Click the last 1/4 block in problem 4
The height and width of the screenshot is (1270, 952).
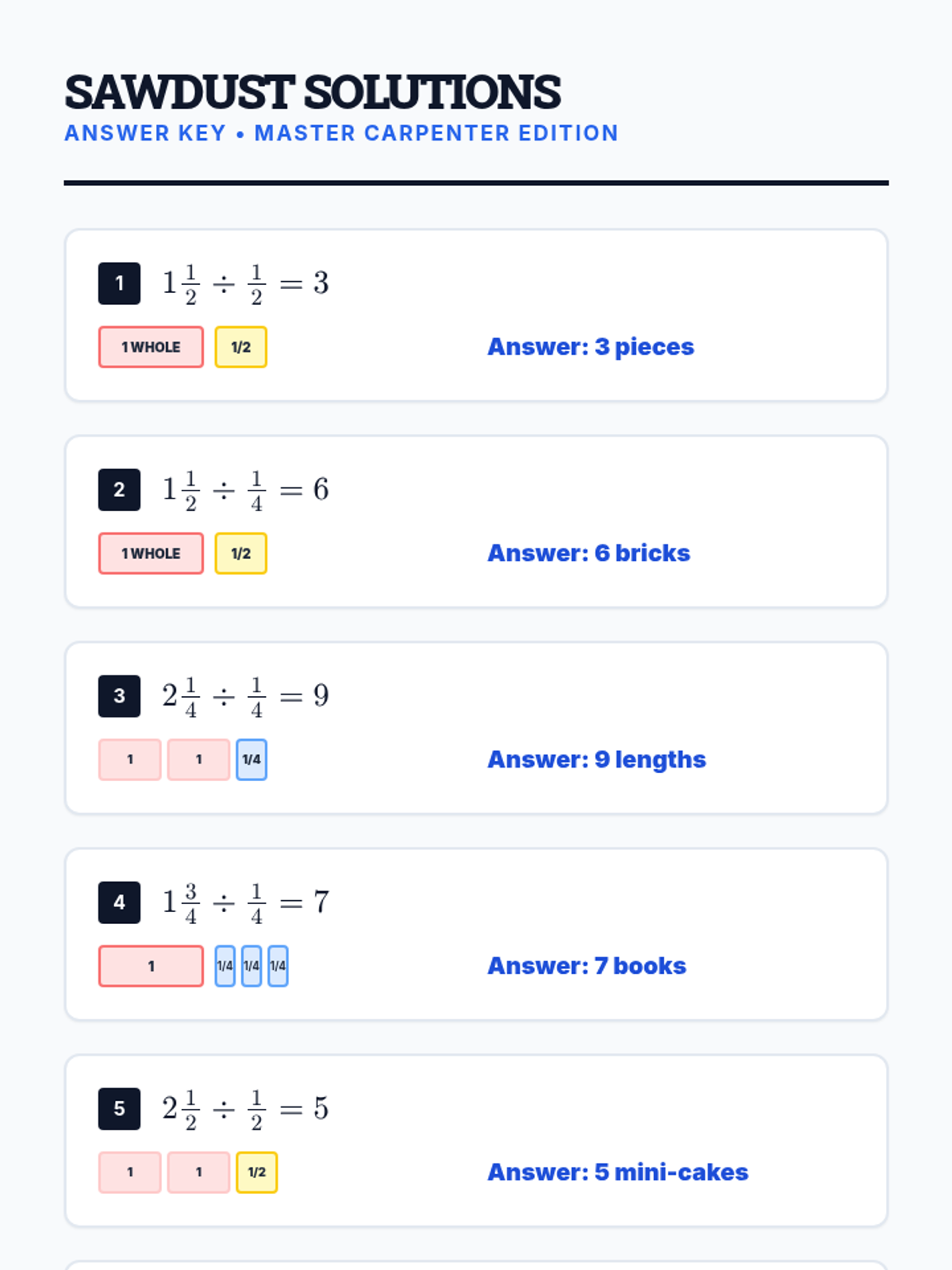(278, 966)
